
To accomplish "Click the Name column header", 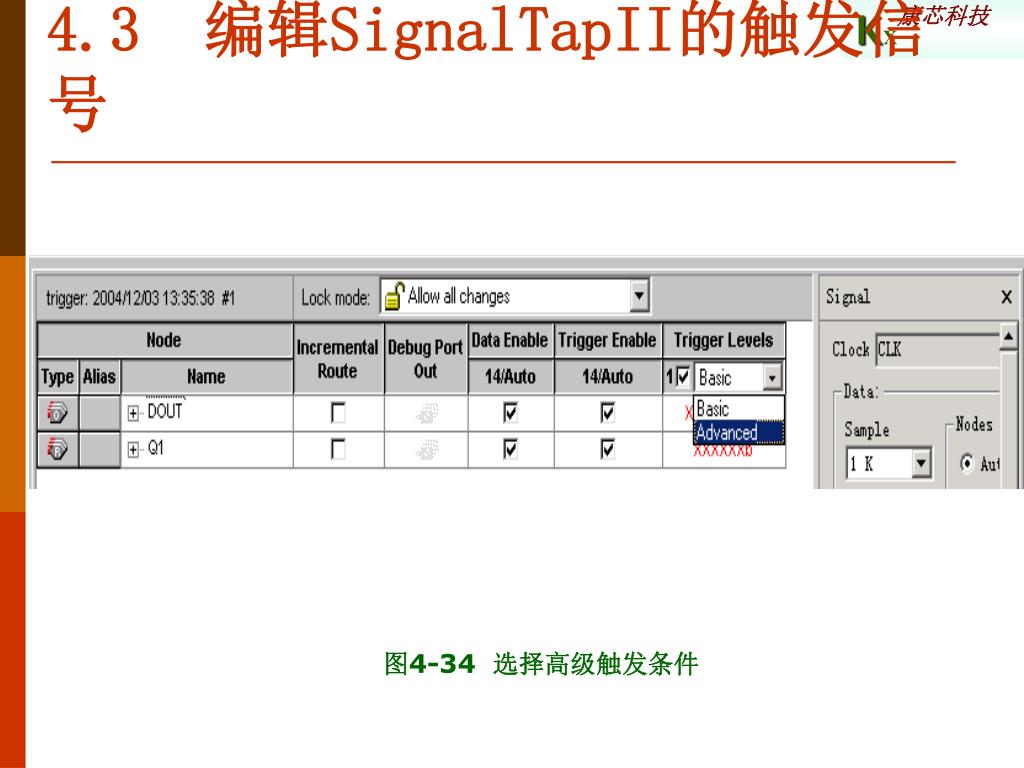I will 206,377.
